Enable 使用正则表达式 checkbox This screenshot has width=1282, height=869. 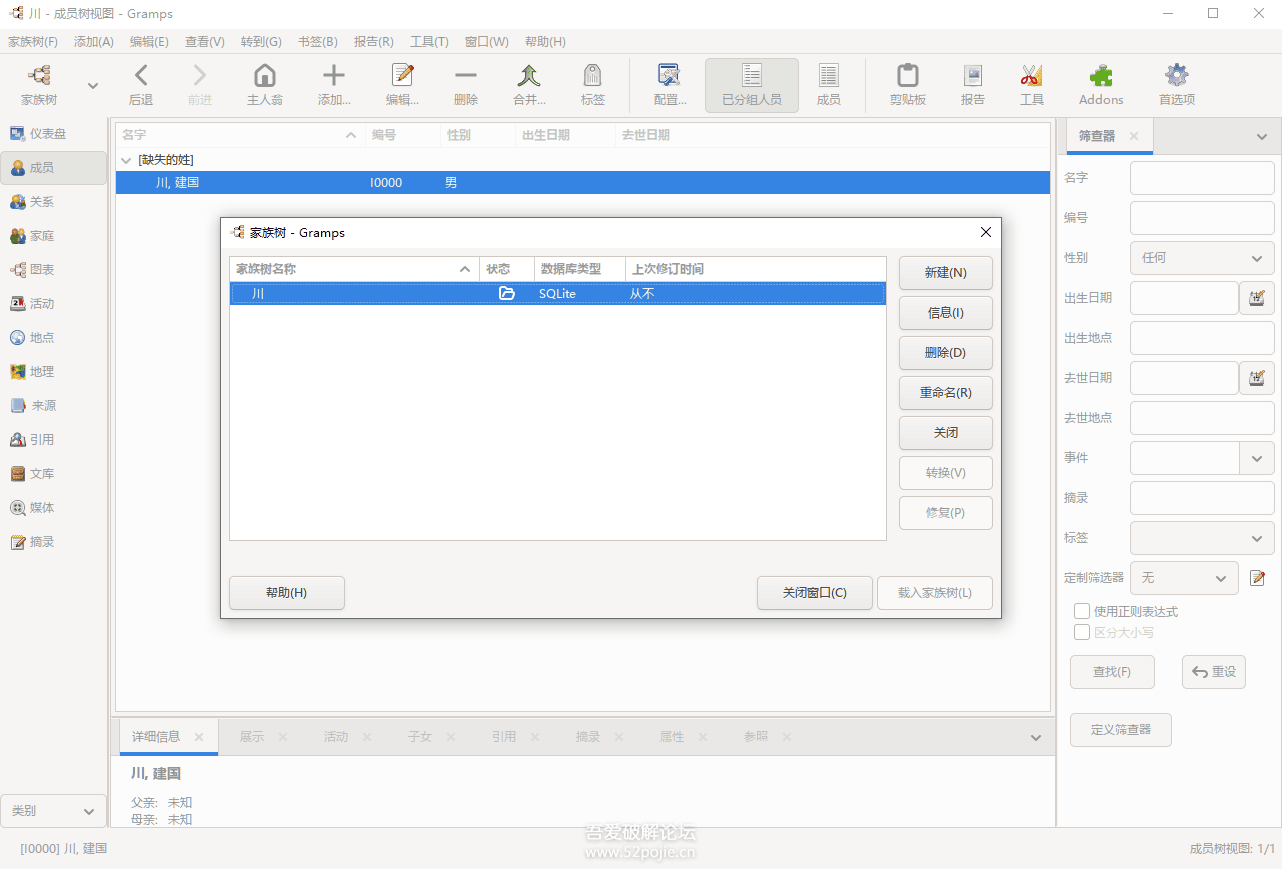(1082, 611)
